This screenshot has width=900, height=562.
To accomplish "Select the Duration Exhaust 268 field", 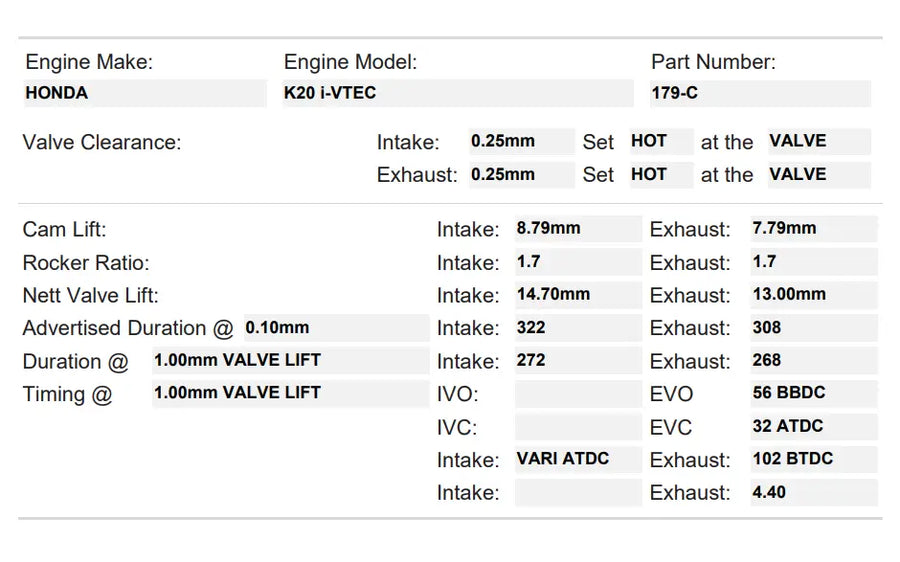I will (x=813, y=360).
